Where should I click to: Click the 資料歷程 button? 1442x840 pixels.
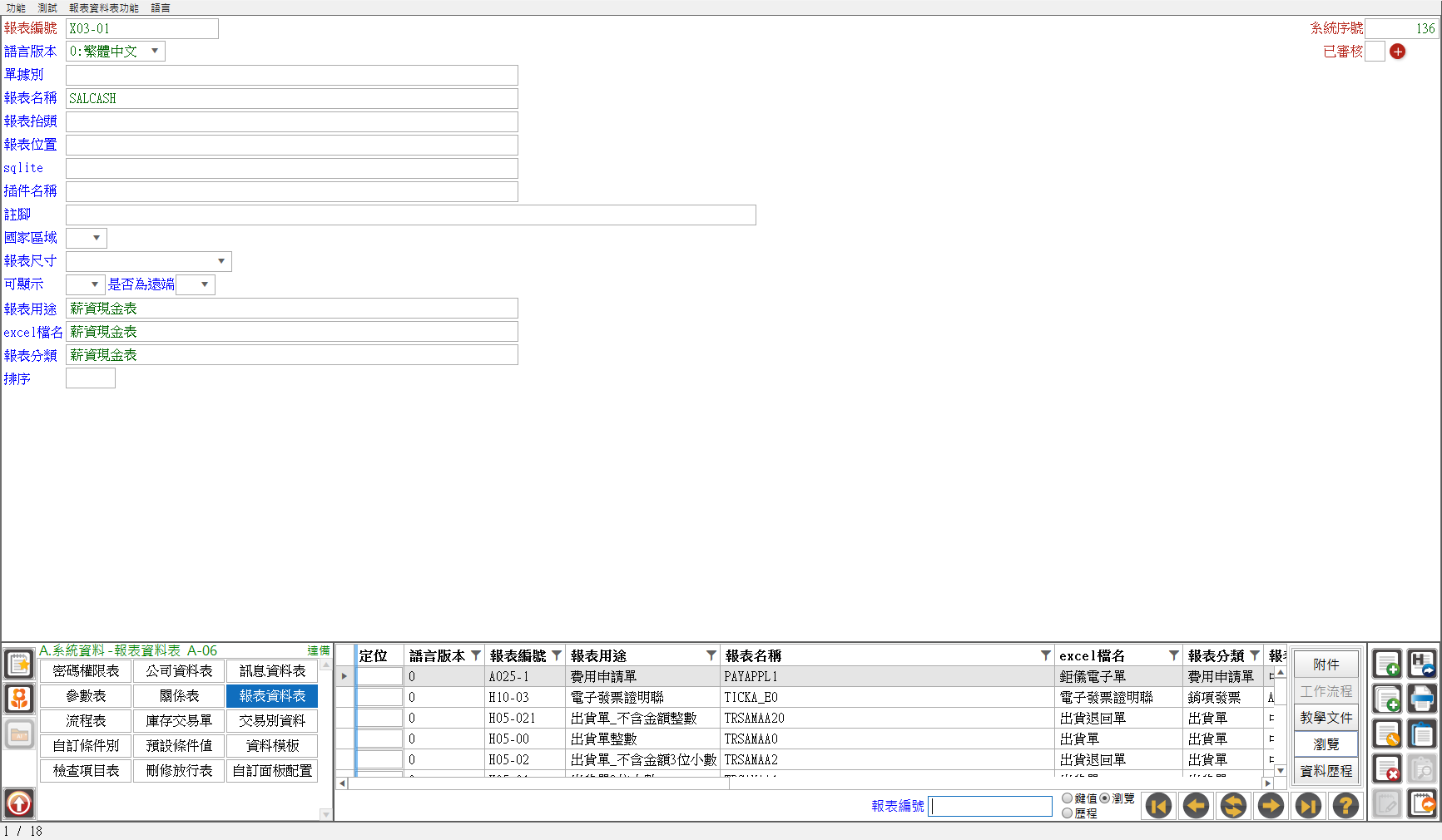tap(1326, 771)
